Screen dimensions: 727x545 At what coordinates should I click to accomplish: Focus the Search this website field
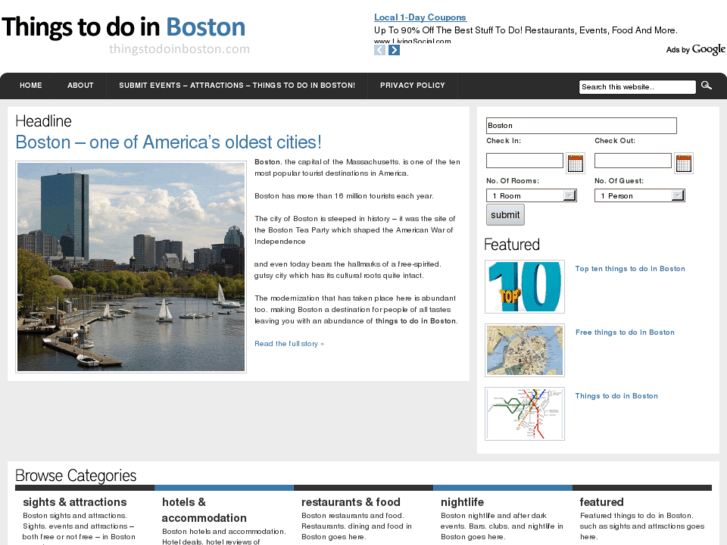point(638,87)
